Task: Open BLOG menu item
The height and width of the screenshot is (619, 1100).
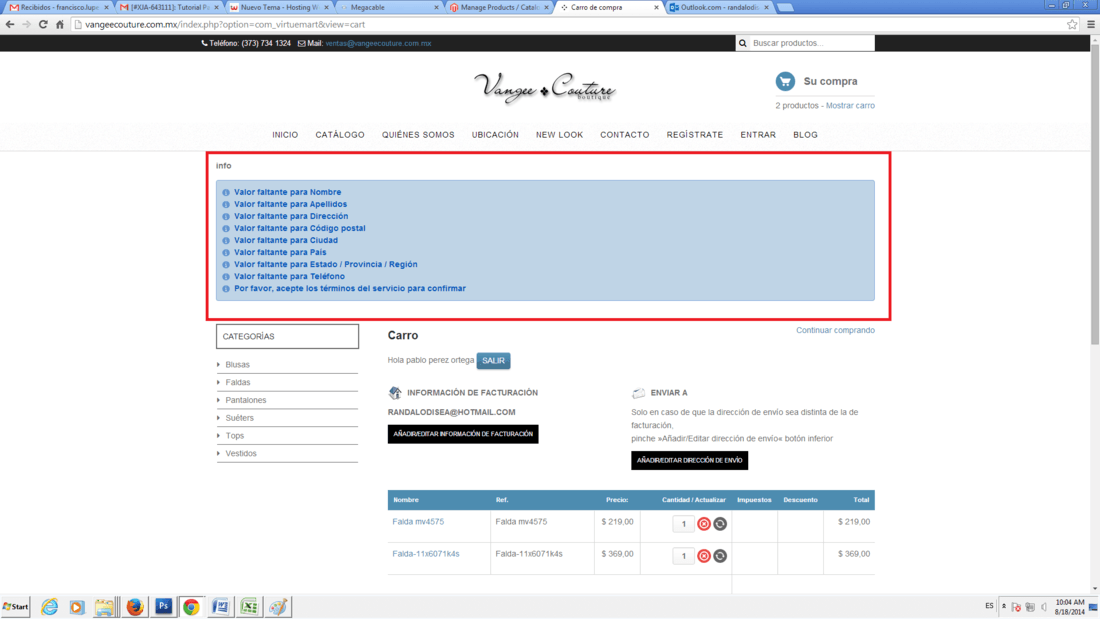Action: coord(805,135)
